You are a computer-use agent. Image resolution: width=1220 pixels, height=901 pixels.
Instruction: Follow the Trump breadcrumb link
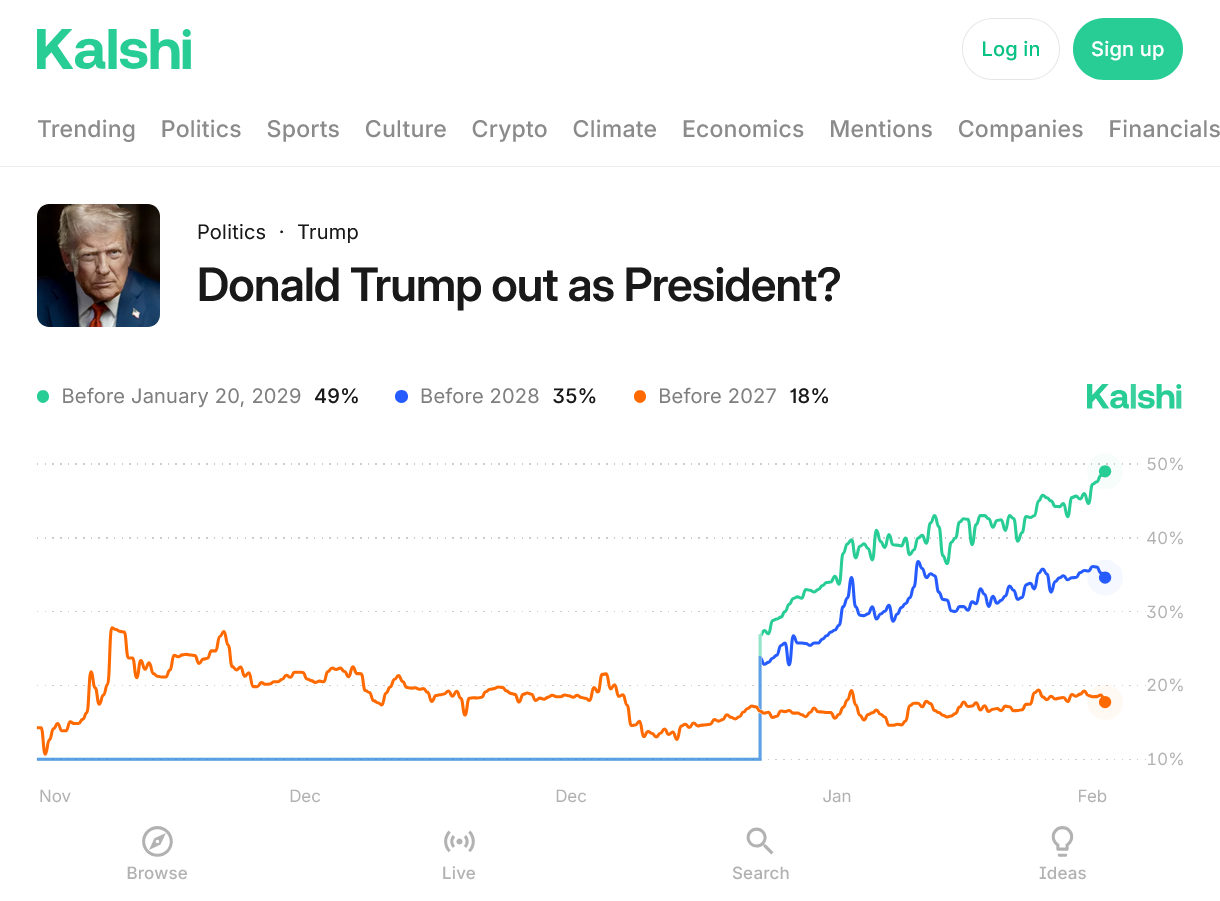328,232
